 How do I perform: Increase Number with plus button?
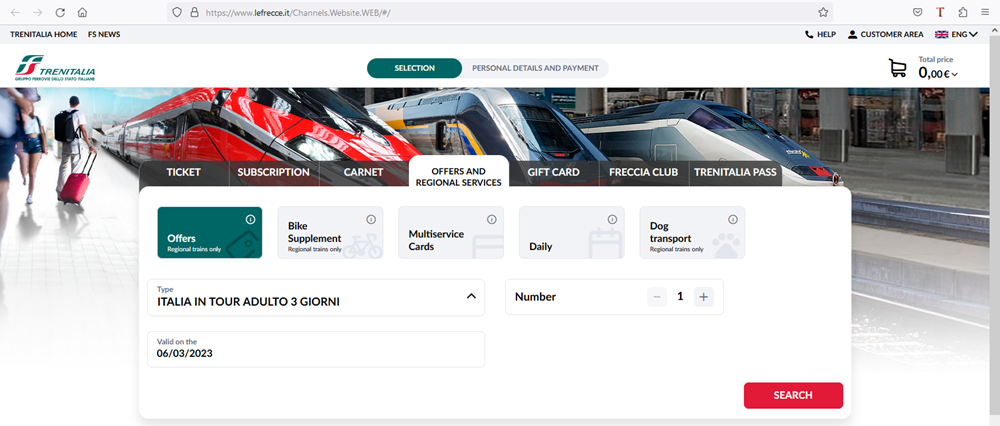click(x=703, y=297)
